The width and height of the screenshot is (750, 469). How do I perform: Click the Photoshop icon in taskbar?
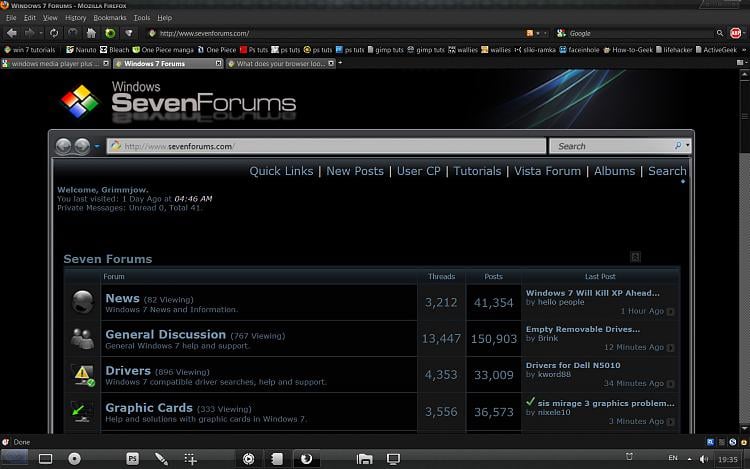(132, 459)
